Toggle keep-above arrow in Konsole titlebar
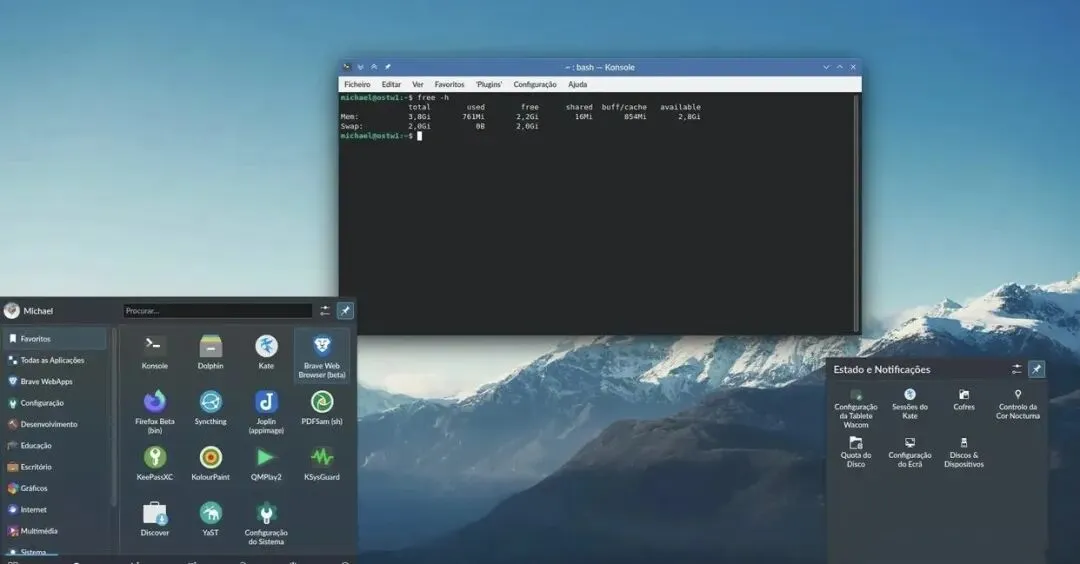1080x564 pixels. point(374,67)
